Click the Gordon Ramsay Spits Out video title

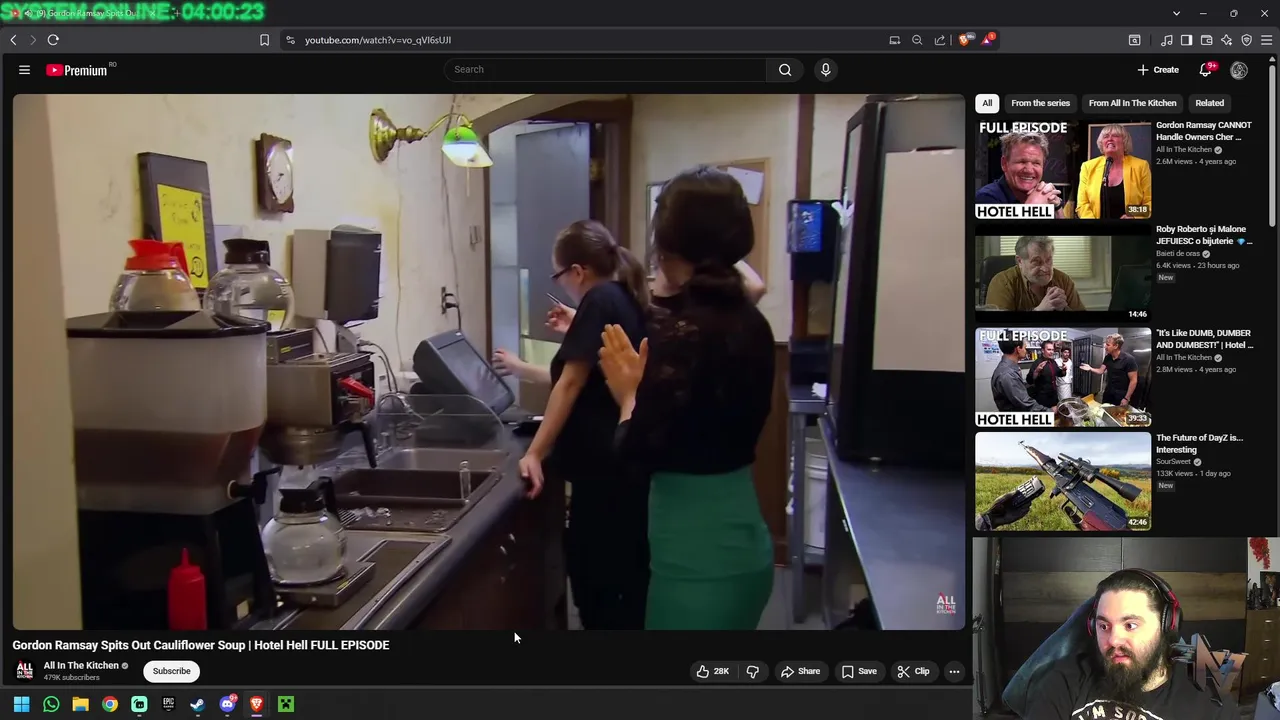tap(201, 645)
